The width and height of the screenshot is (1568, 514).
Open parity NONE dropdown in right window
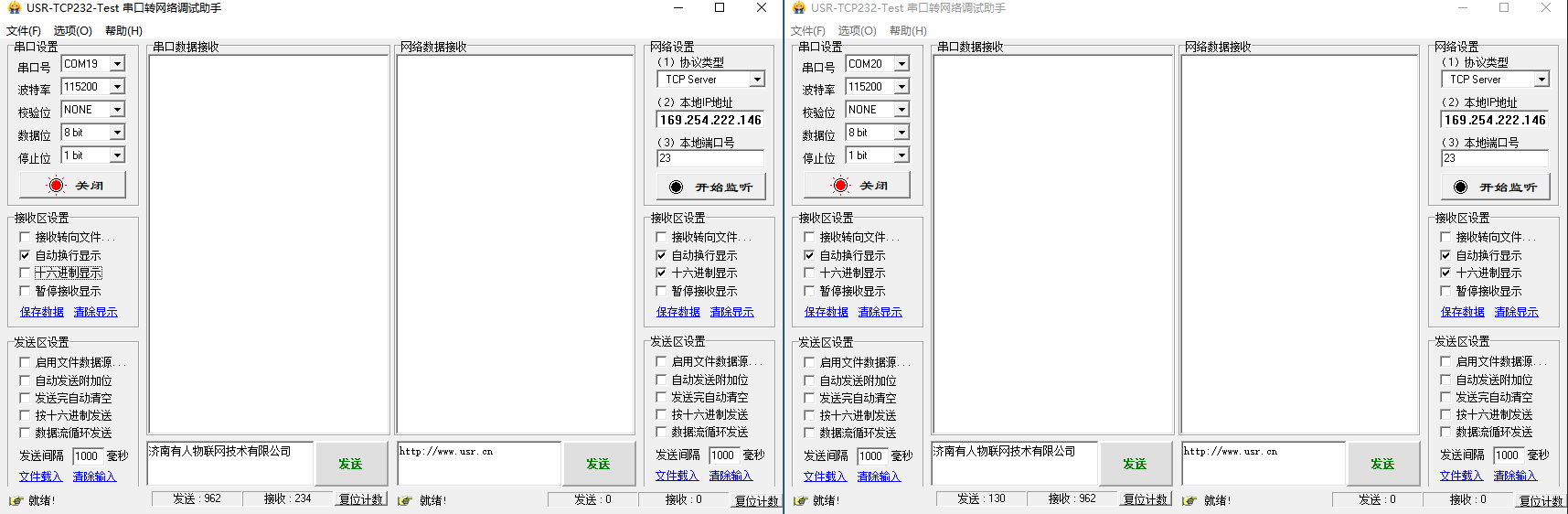pyautogui.click(x=901, y=110)
